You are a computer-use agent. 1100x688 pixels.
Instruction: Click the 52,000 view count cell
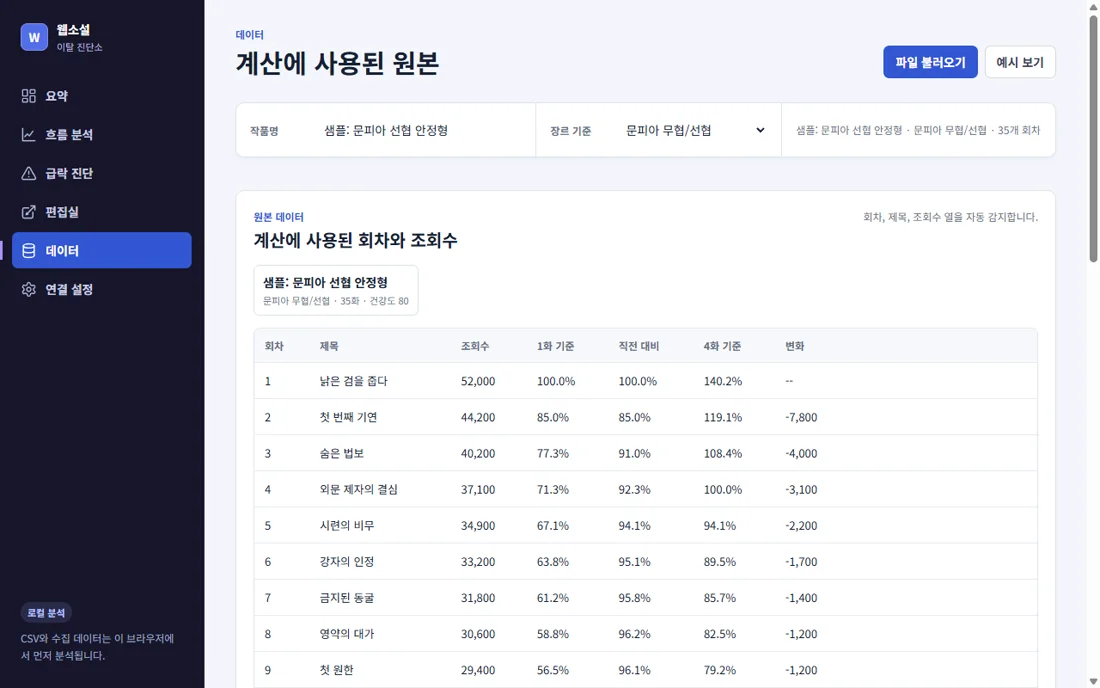[478, 381]
